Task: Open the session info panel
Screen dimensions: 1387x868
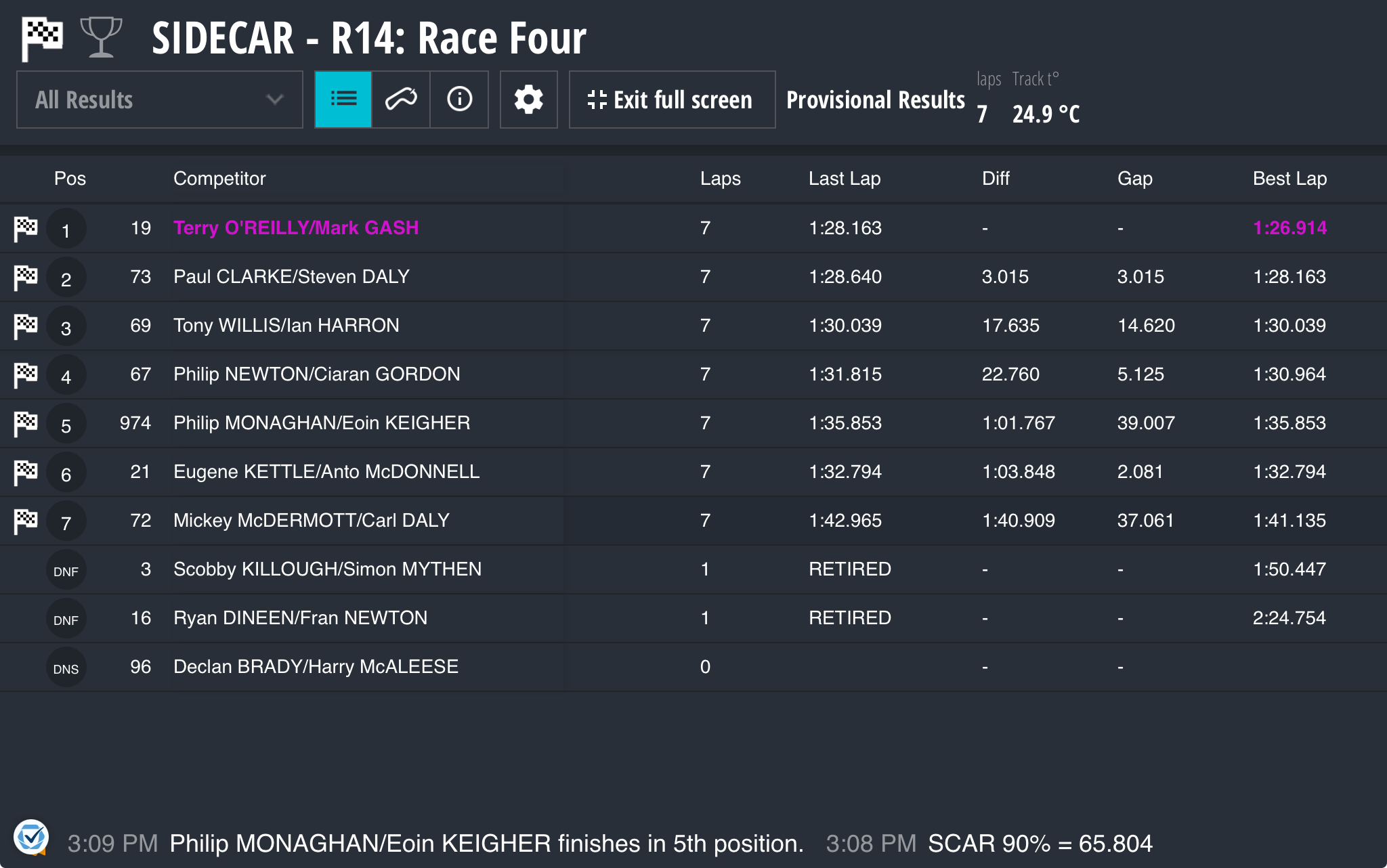Action: coord(459,100)
